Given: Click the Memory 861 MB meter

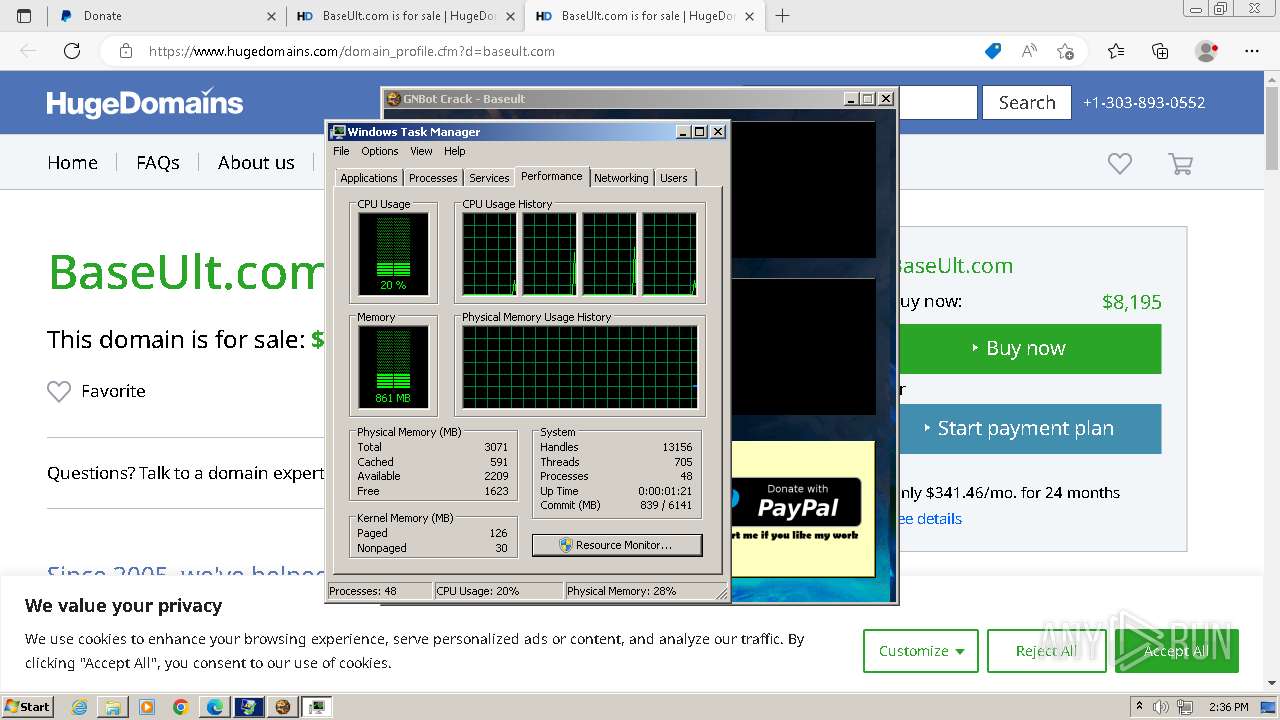Looking at the screenshot, I should coord(393,367).
